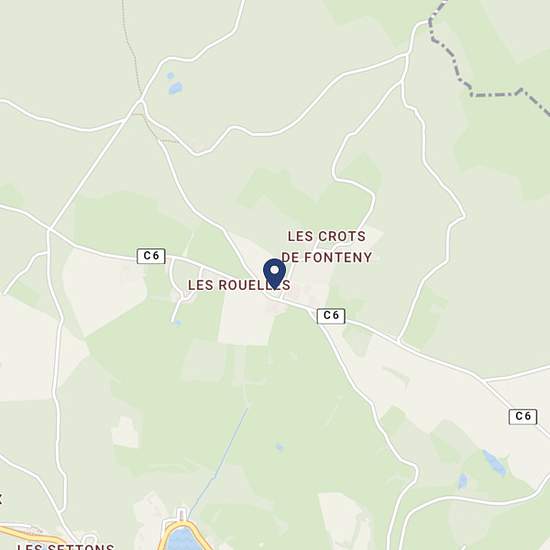Click the tiny pond south of Les Rouelles
Image resolution: width=550 pixels, height=550 pixels.
coord(178,323)
